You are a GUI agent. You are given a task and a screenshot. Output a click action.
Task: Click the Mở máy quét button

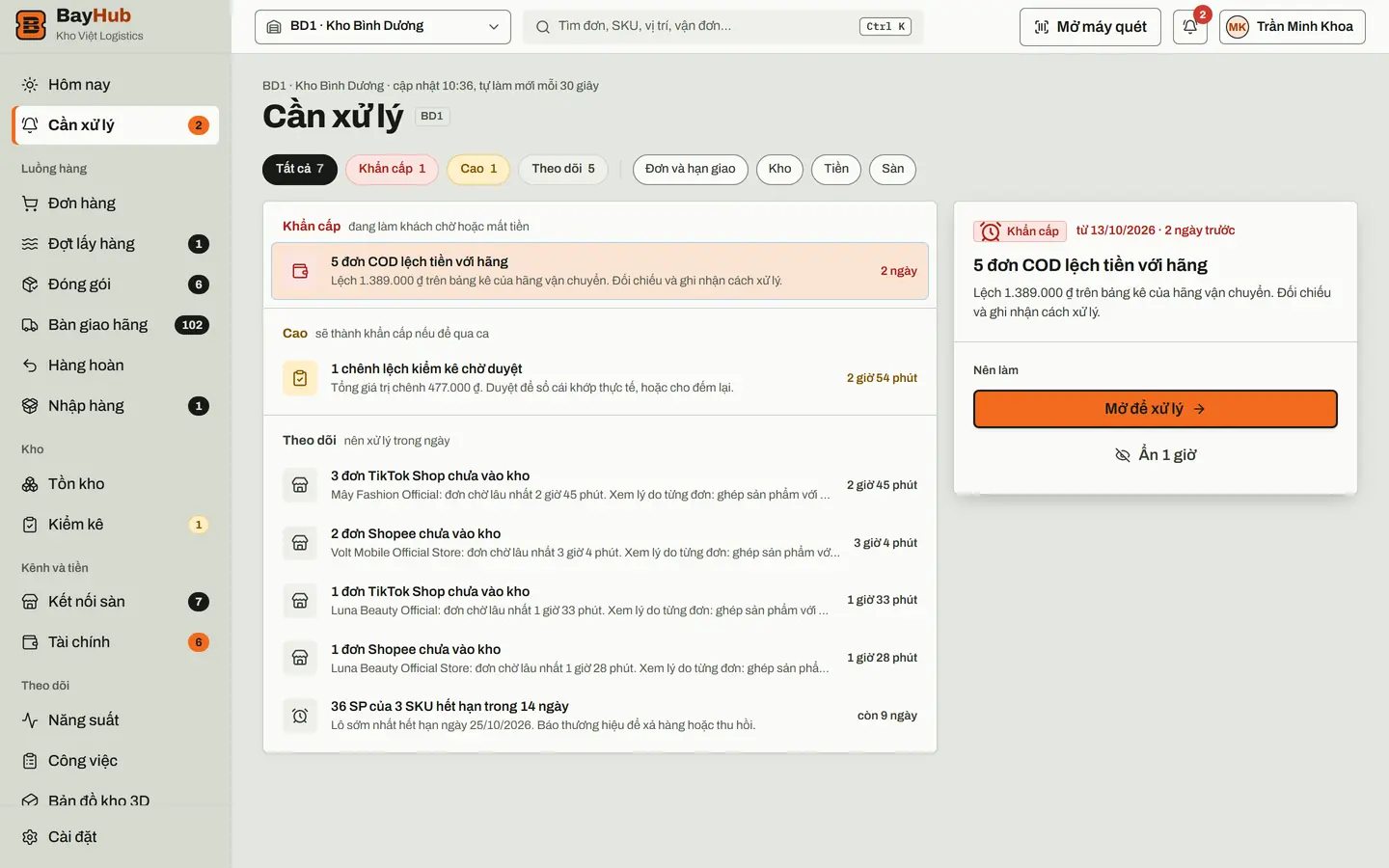pyautogui.click(x=1090, y=27)
